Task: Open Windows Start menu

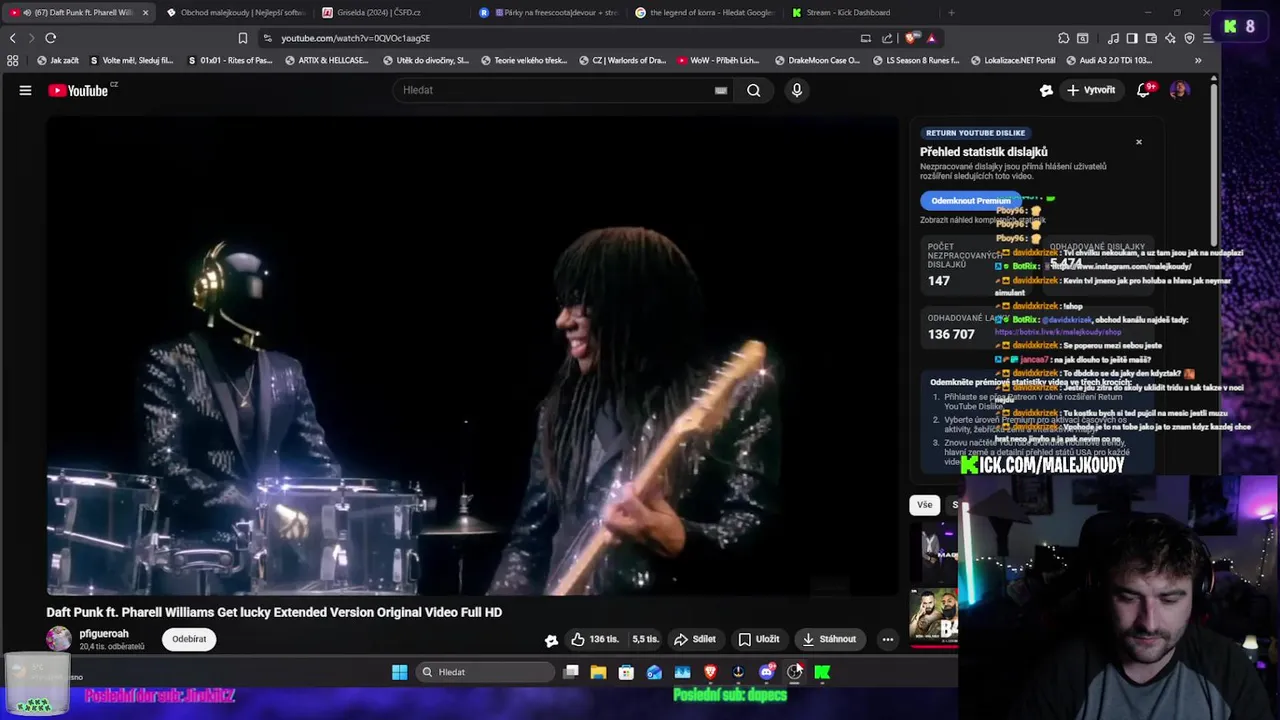Action: 399,672
